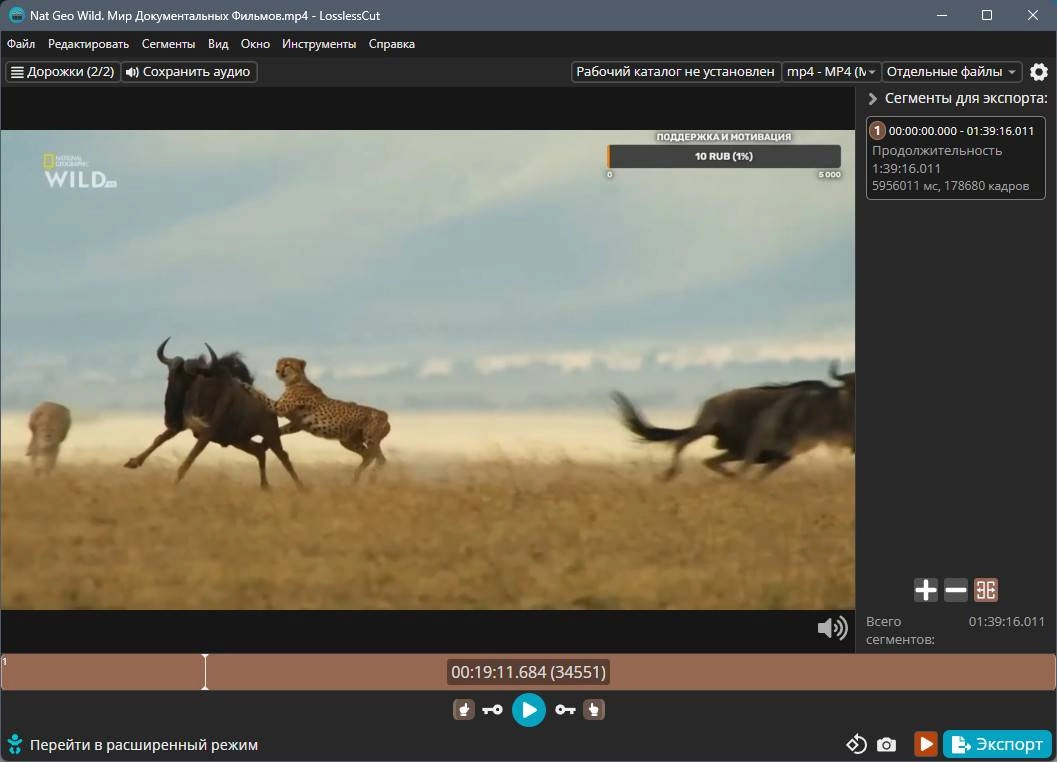Jump to previous keyframe key icon

pyautogui.click(x=493, y=709)
